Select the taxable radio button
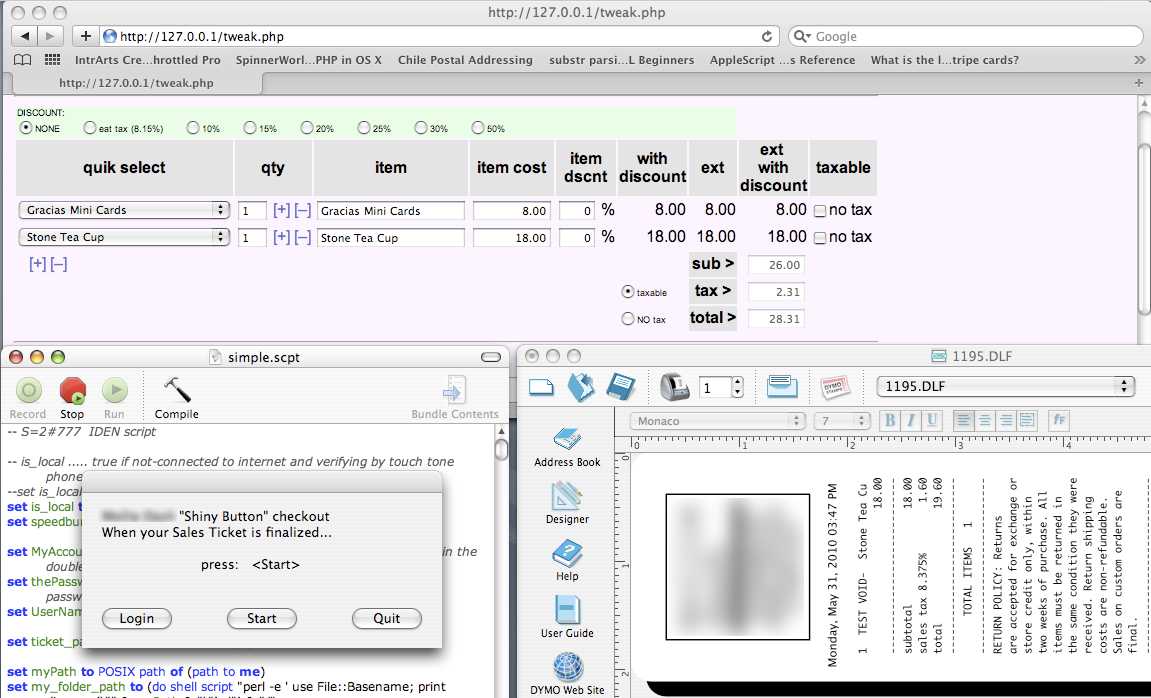The image size is (1151, 698). coord(628,291)
